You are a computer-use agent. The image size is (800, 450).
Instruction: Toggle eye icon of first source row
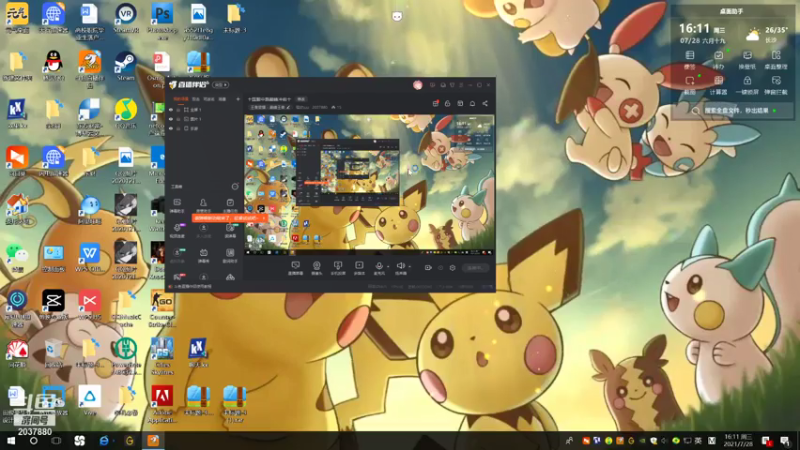[171, 110]
